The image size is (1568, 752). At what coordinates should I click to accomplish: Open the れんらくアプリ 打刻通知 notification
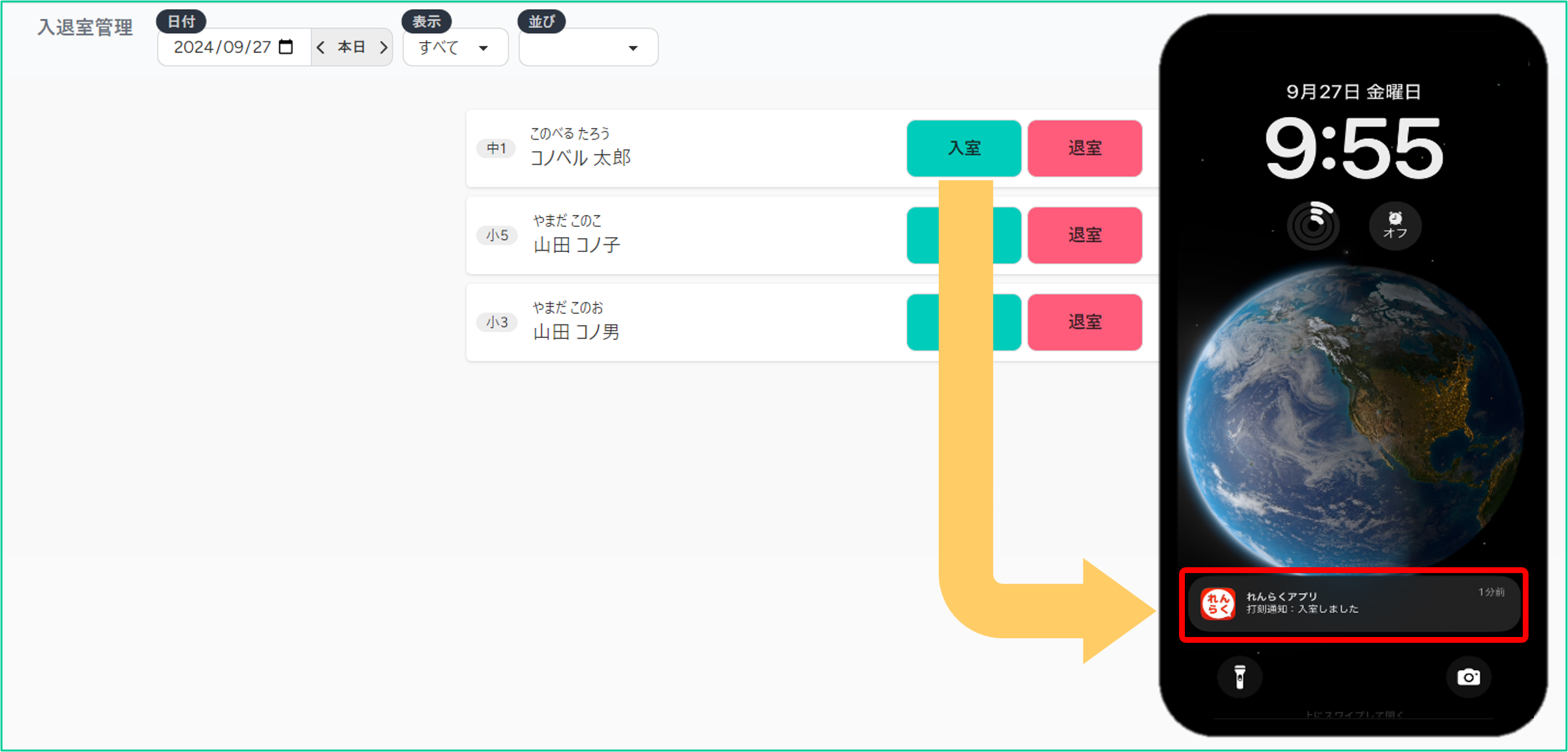click(x=1354, y=604)
